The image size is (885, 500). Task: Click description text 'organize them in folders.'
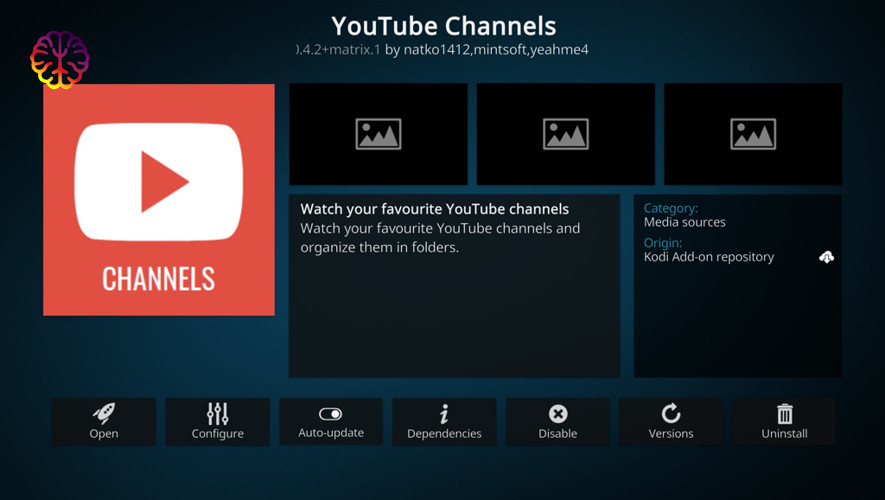[379, 247]
